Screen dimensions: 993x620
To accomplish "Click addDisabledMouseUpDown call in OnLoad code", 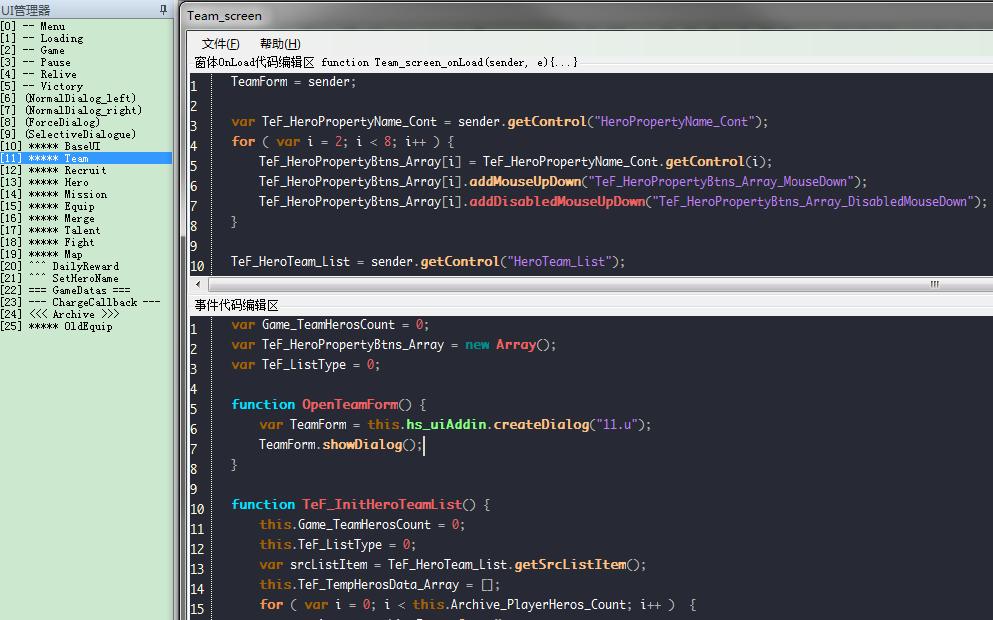I will point(557,201).
